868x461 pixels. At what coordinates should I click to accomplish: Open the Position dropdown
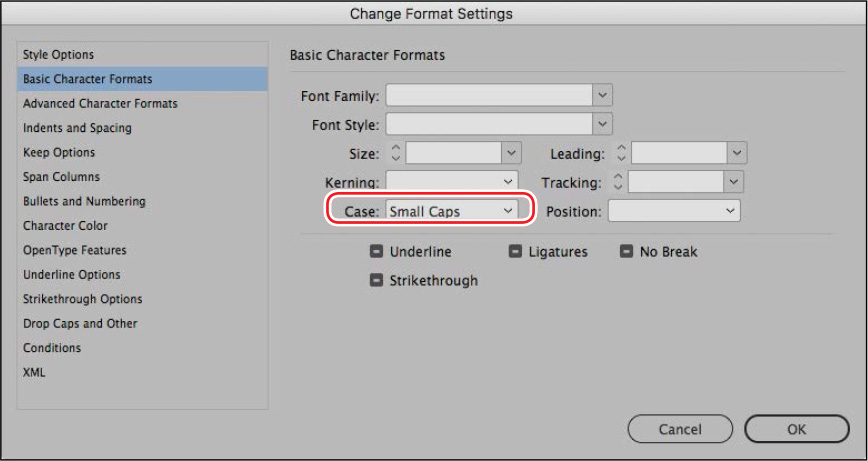tap(674, 211)
